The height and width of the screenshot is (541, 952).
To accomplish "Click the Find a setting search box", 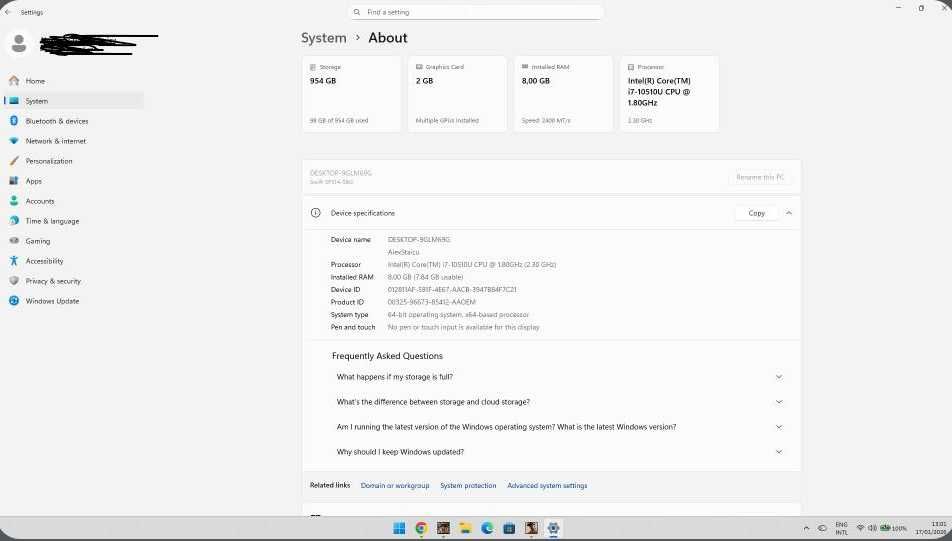I will (x=476, y=12).
